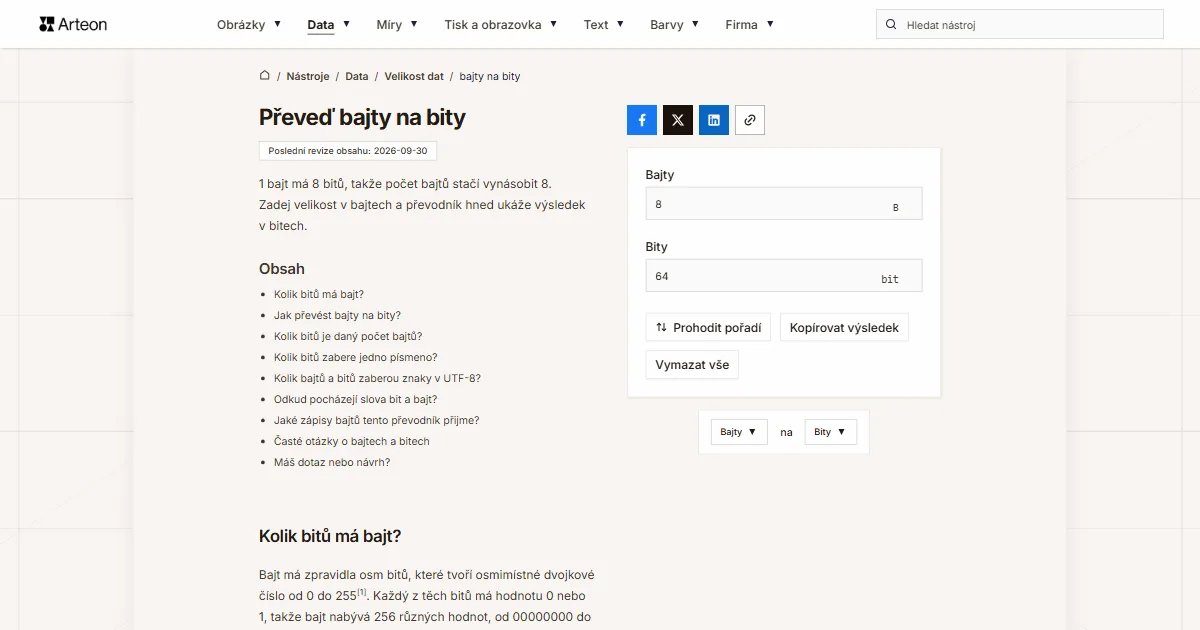Expand the Tisk a obrazovka menu
Screen dimensions: 1200x630
(501, 24)
